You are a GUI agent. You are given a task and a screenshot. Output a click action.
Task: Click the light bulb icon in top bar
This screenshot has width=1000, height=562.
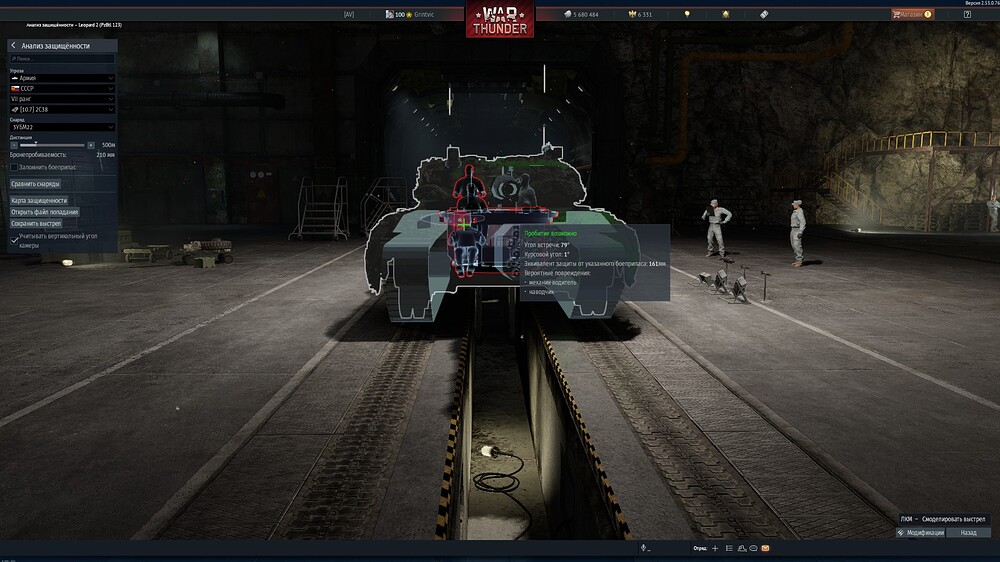coord(687,15)
